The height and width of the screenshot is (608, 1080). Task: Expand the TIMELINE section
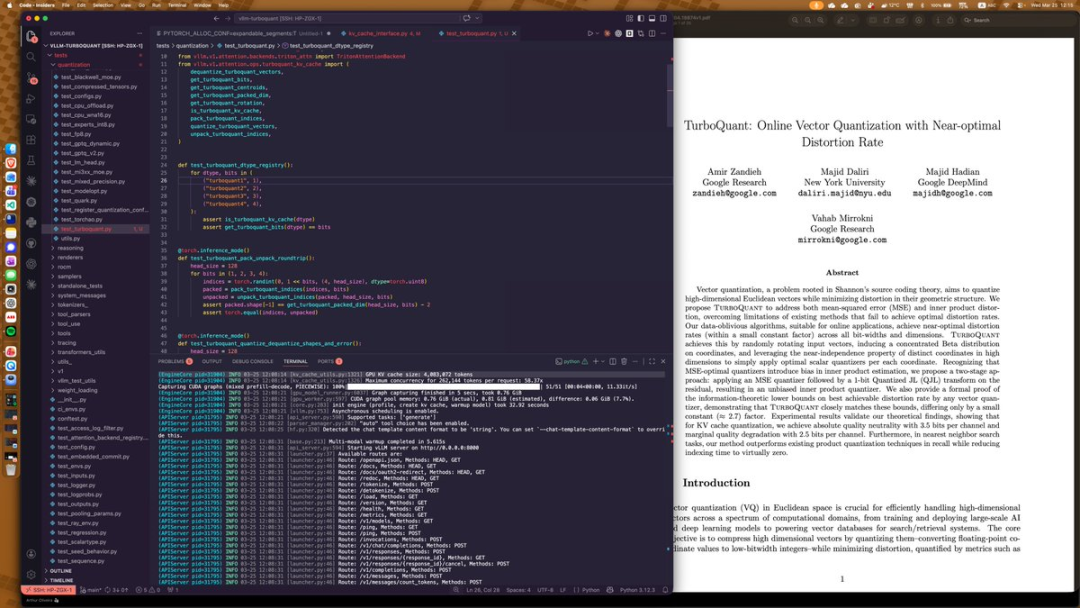[95, 580]
